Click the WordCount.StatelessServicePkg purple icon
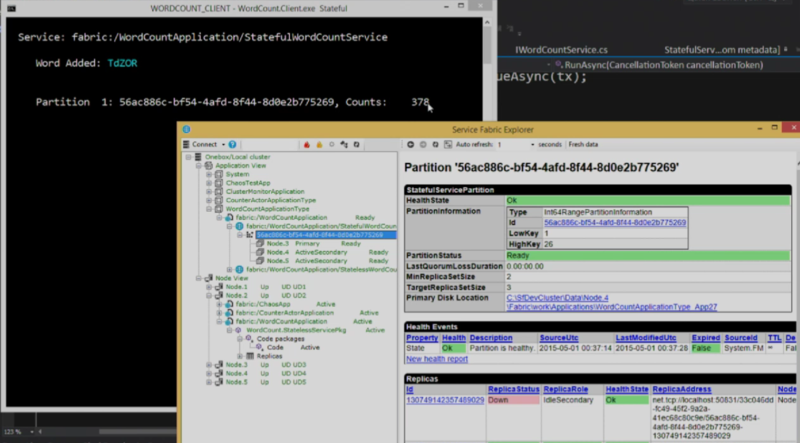Screen dimensions: 800x443 (x=238, y=330)
